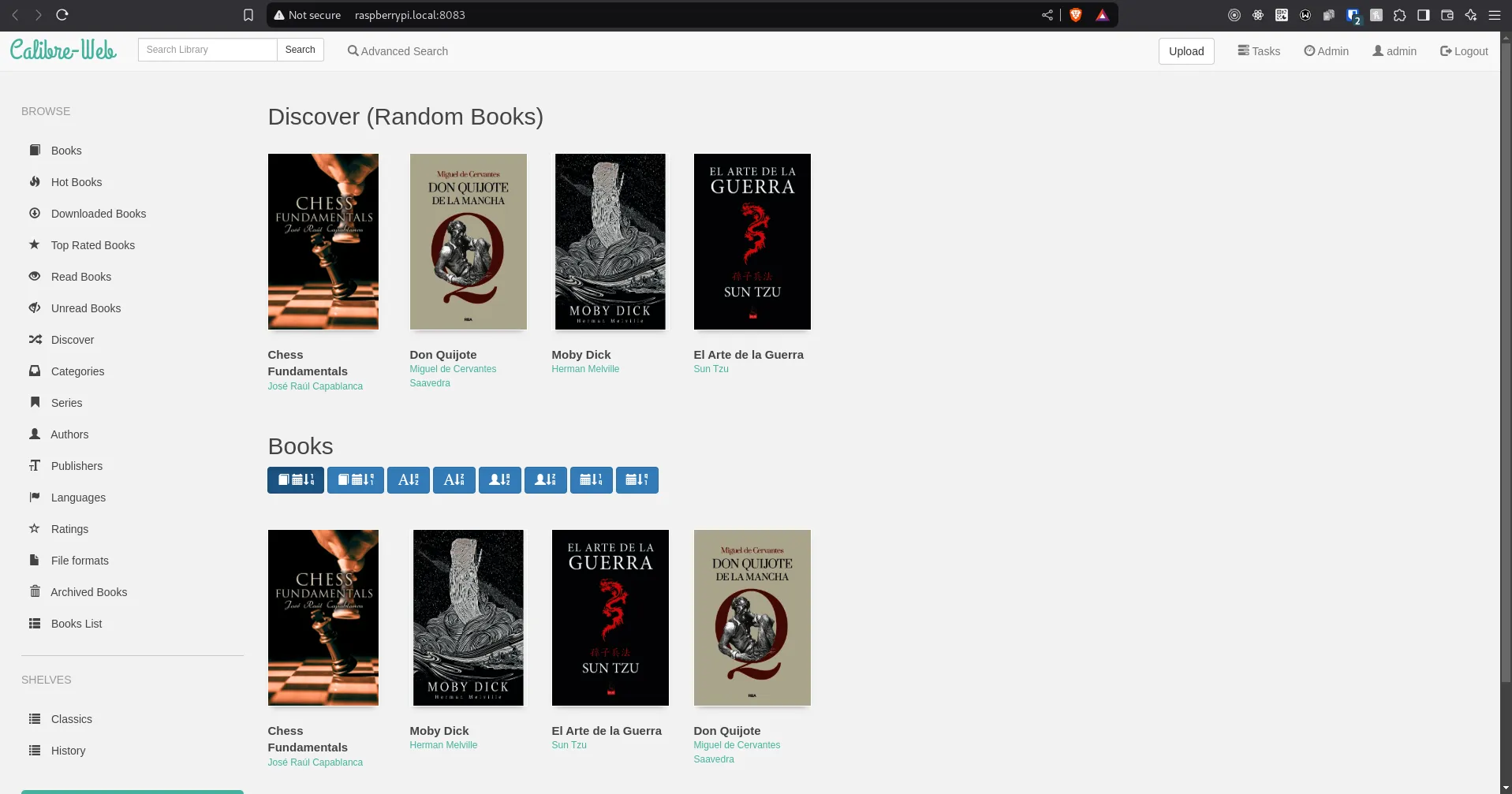Viewport: 1512px width, 794px height.
Task: Open the admin user profile
Action: pos(1394,51)
